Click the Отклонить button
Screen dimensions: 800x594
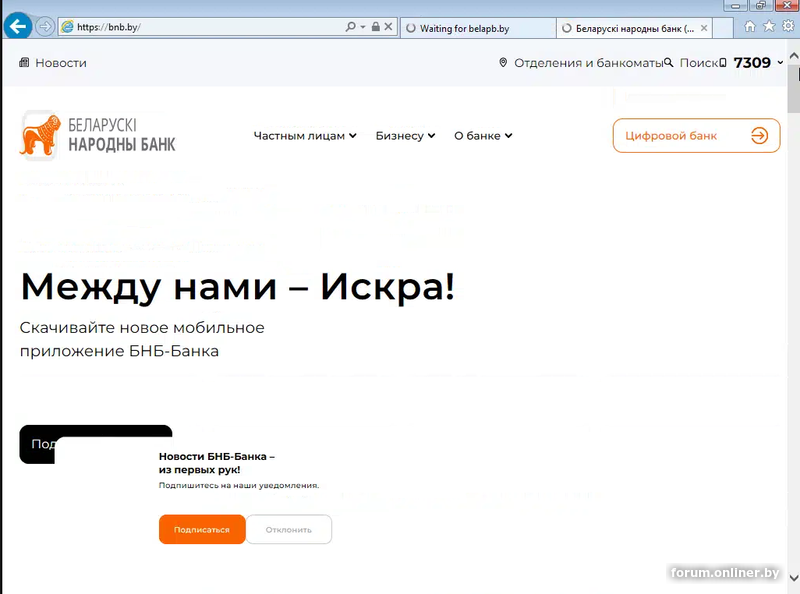click(289, 529)
